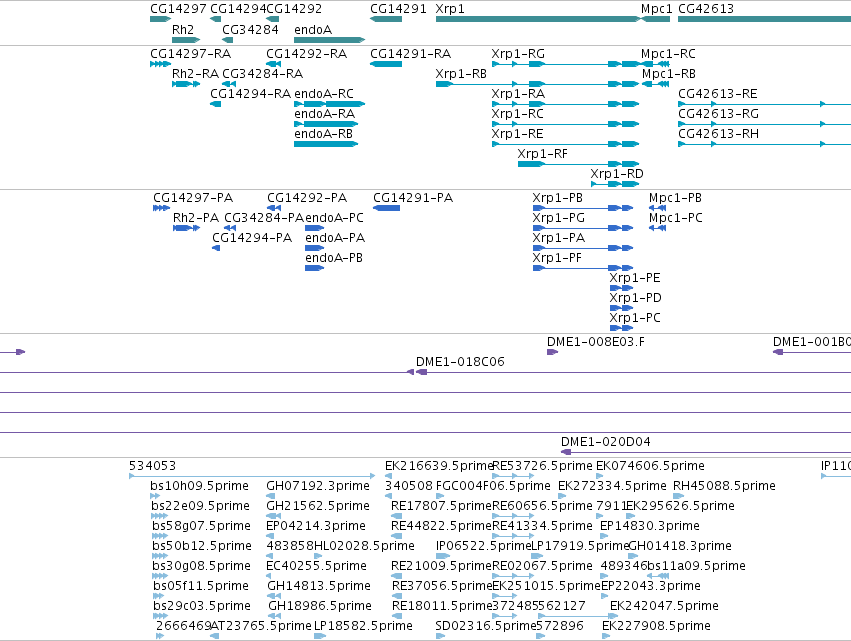Screen dimensions: 851x641
Task: Click transcript label endoA-RA
Action: pyautogui.click(x=324, y=115)
